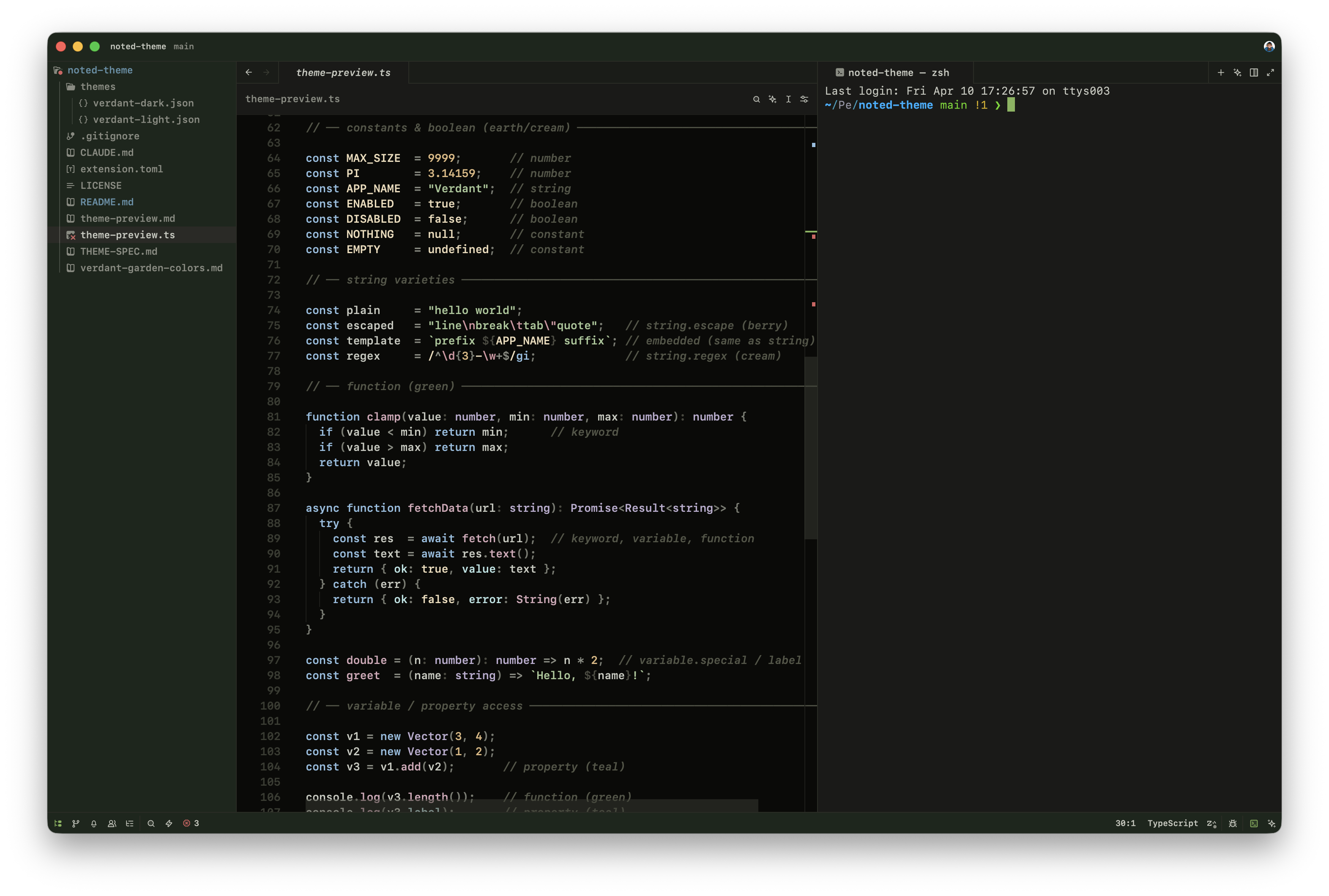Select the noted-theme — zsh terminal tab
Viewport: 1329px width, 896px height.
[895, 73]
